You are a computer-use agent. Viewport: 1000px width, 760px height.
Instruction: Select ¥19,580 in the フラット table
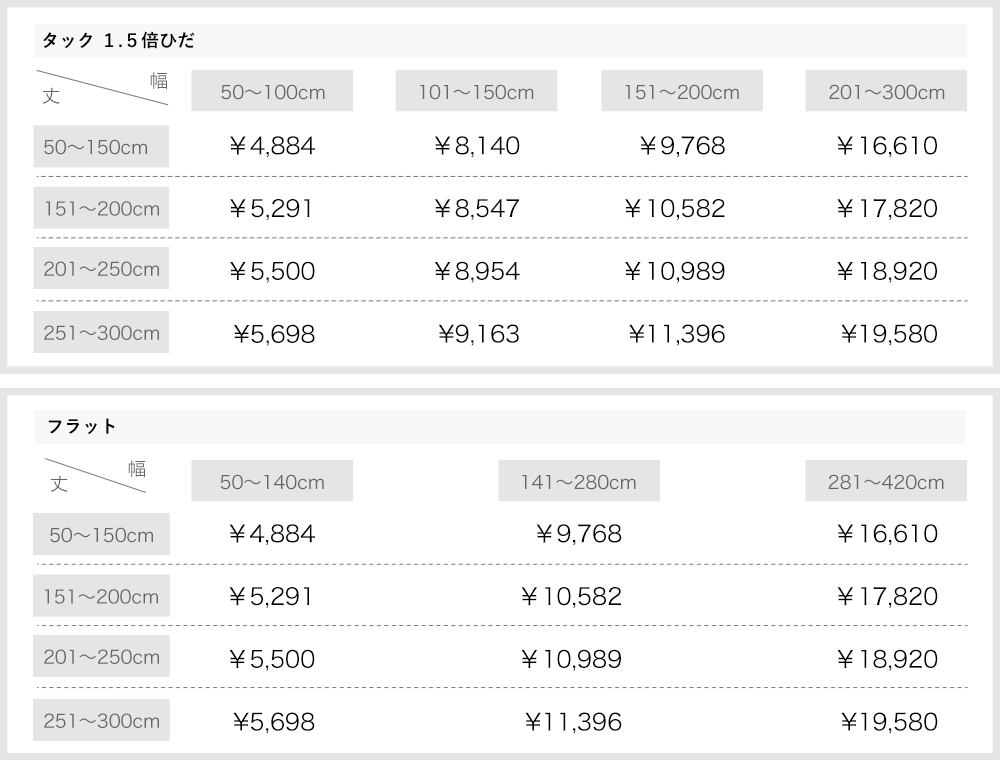point(889,721)
